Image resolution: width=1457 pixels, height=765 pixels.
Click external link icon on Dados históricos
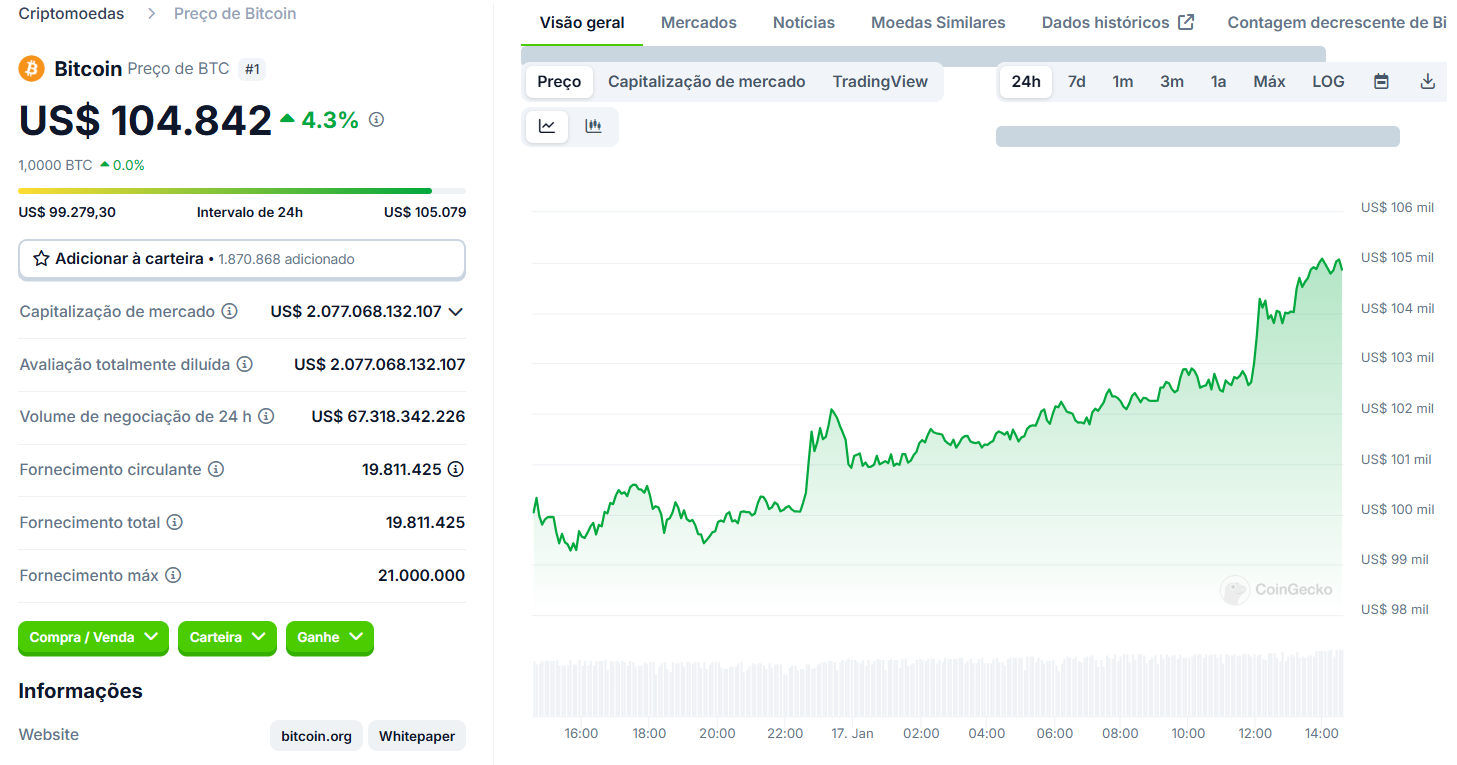1186,22
